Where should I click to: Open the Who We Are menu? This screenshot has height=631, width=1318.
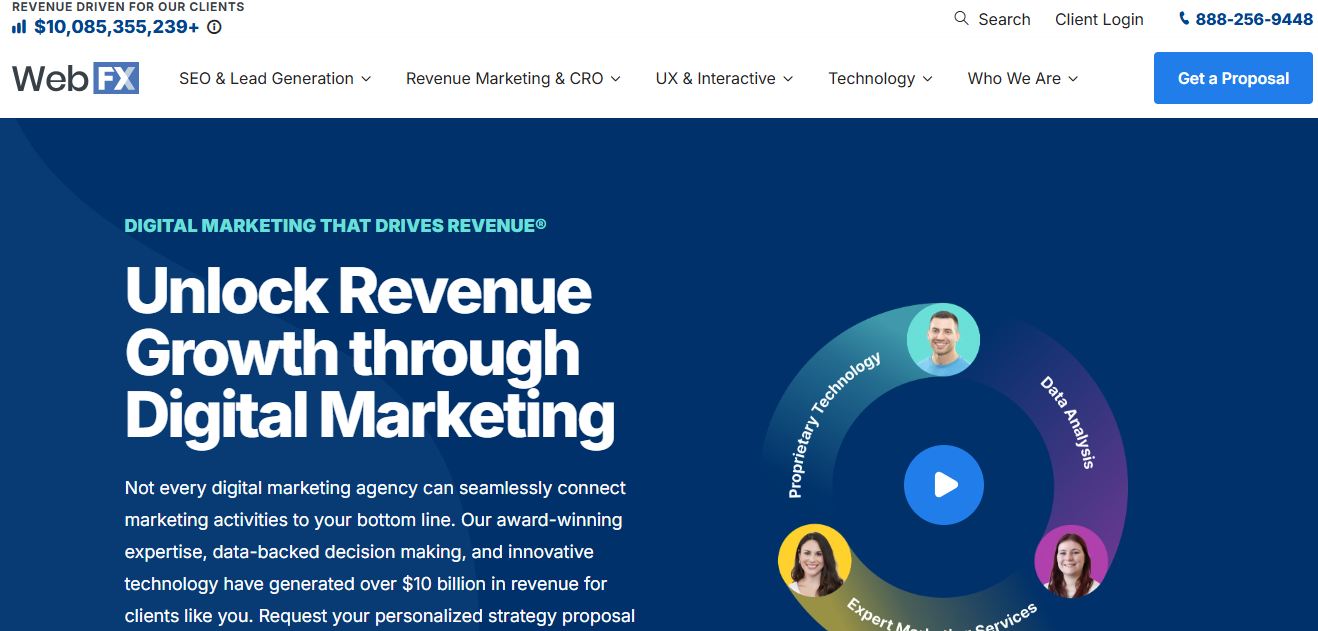1022,78
